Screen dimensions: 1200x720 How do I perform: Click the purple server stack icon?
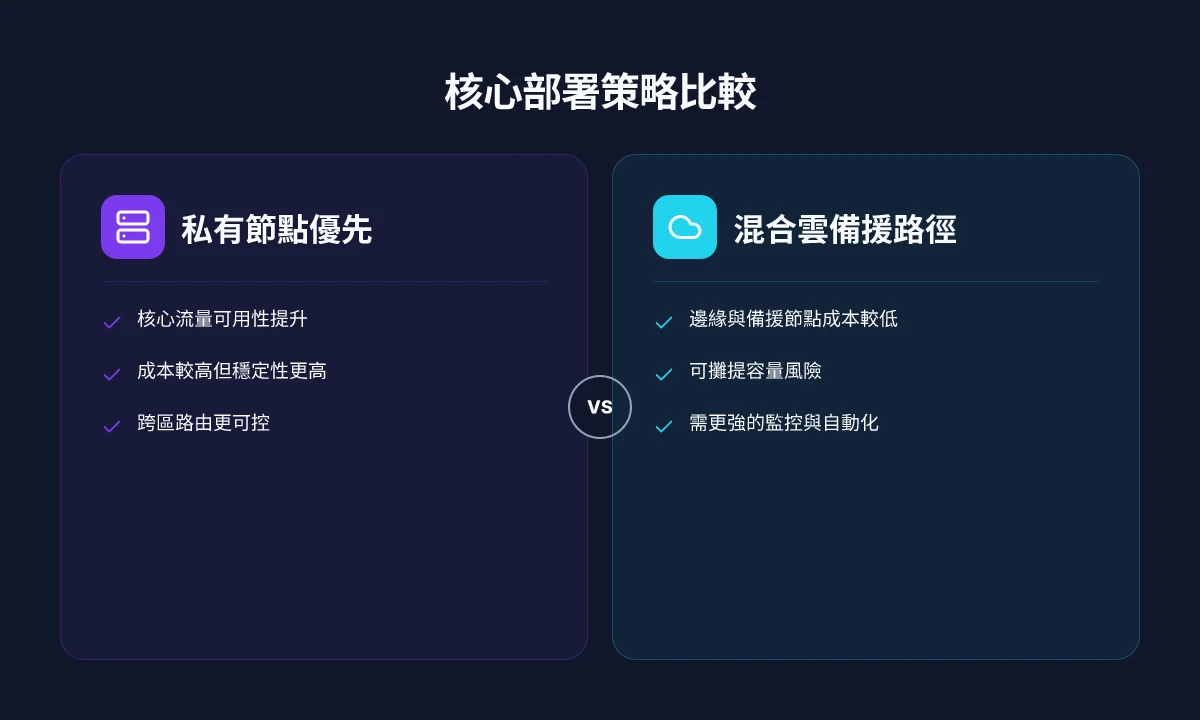pos(133,227)
